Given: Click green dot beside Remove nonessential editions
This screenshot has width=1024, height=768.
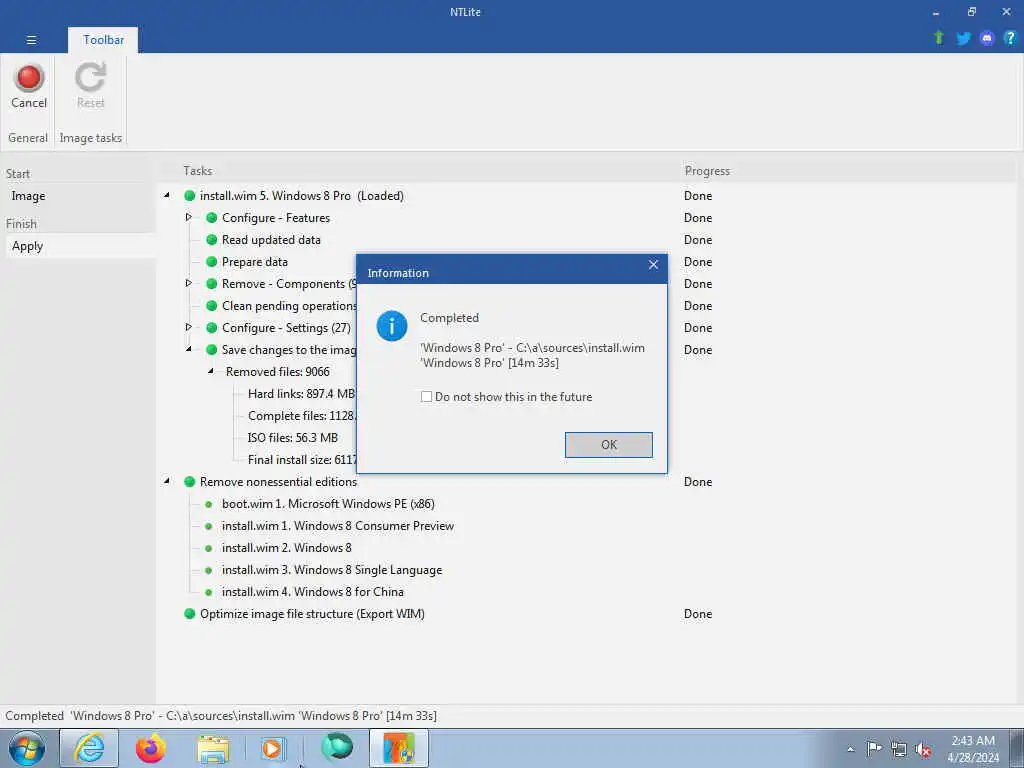Looking at the screenshot, I should pos(189,482).
